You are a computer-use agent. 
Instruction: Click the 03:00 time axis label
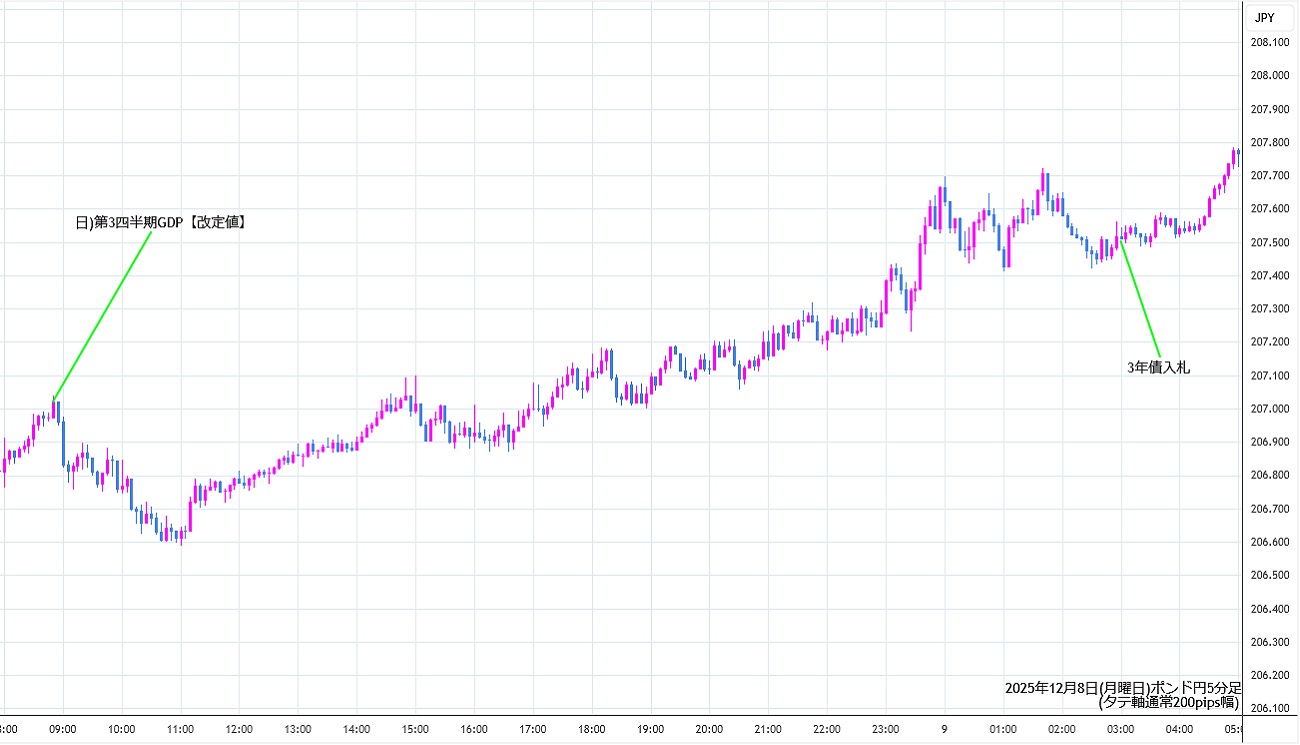tap(1120, 729)
